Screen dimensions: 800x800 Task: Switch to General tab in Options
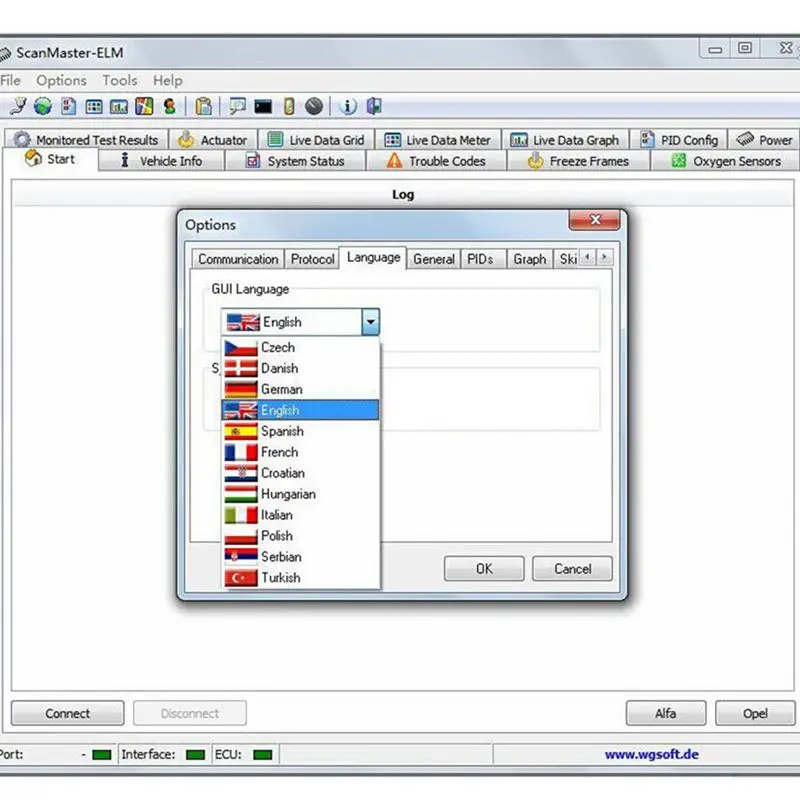coord(434,259)
